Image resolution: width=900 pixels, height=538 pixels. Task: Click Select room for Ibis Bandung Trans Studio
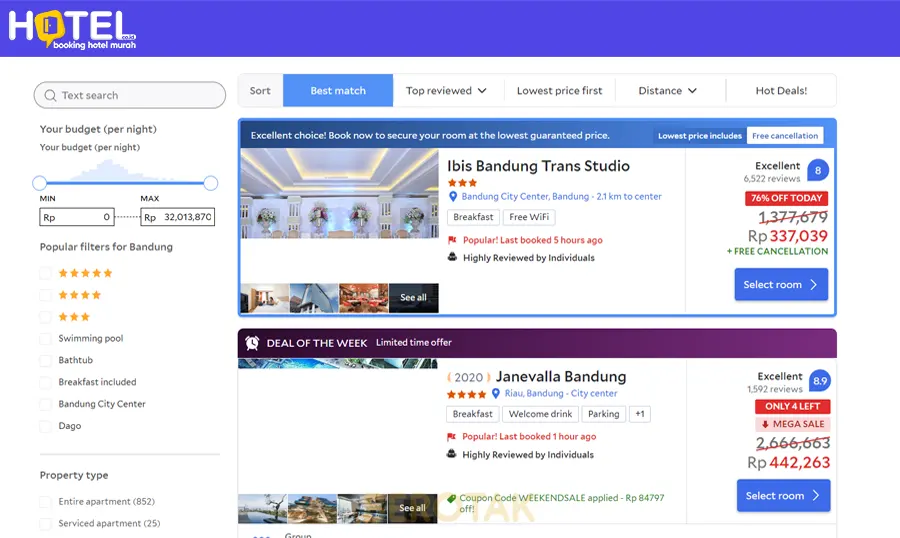(781, 285)
